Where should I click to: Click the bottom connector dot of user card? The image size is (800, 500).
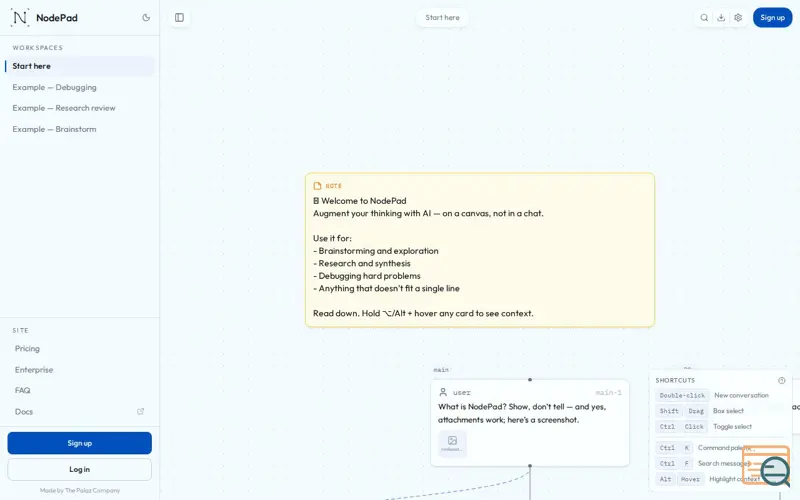pyautogui.click(x=530, y=466)
